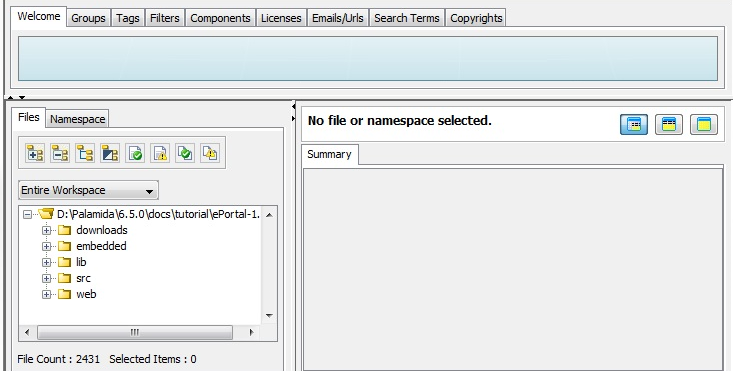This screenshot has width=733, height=371.
Task: Switch to the Search Terms tab
Action: (x=407, y=18)
